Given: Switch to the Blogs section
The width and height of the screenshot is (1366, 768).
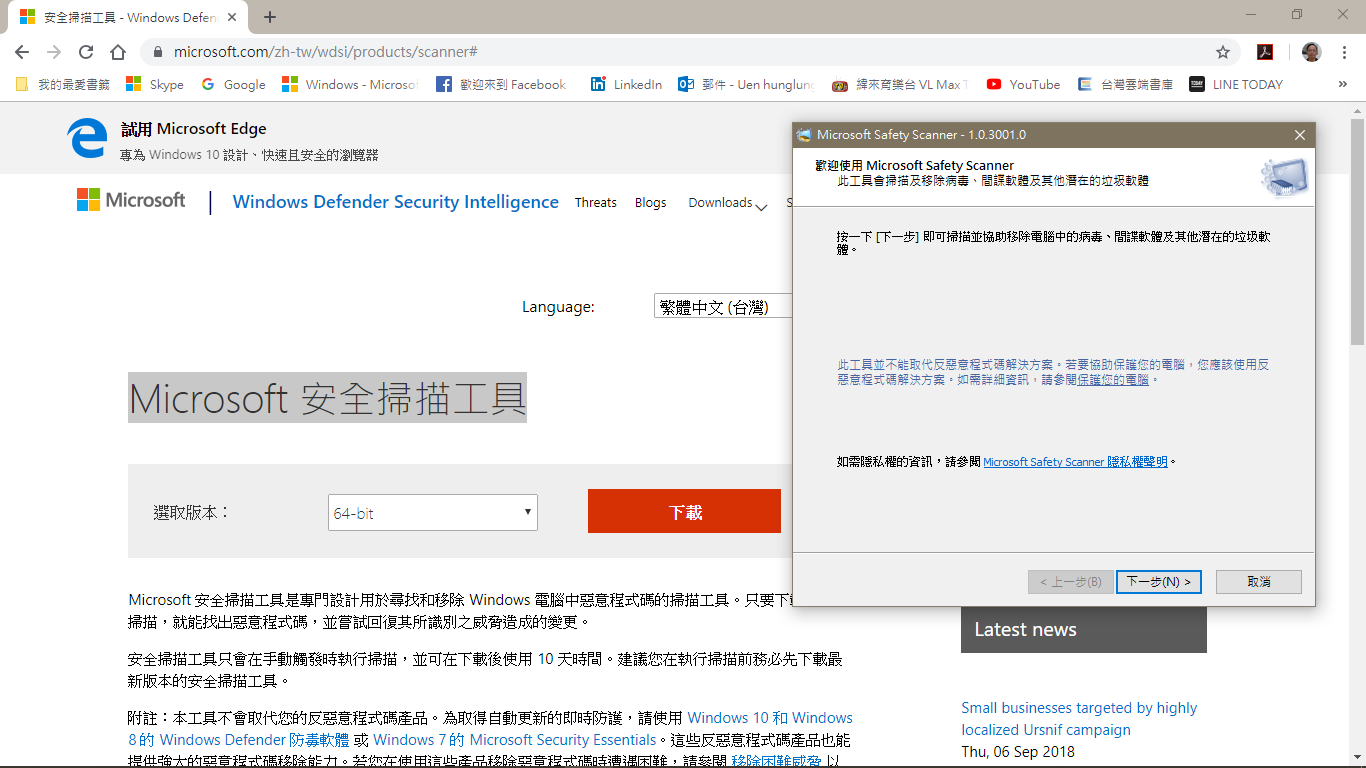Looking at the screenshot, I should pyautogui.click(x=650, y=202).
